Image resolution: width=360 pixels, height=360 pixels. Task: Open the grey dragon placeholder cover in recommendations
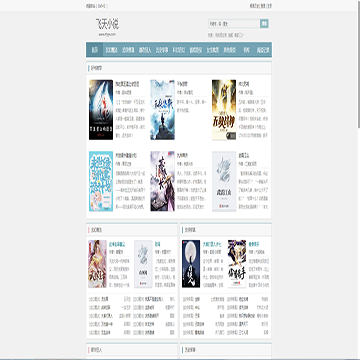pyautogui.click(x=224, y=181)
